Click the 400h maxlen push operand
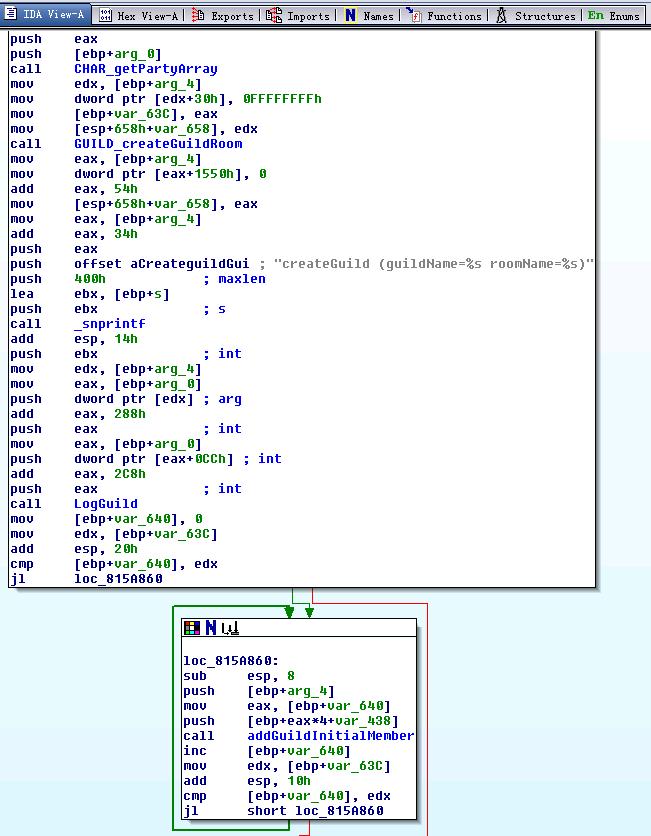651x836 pixels. click(90, 279)
